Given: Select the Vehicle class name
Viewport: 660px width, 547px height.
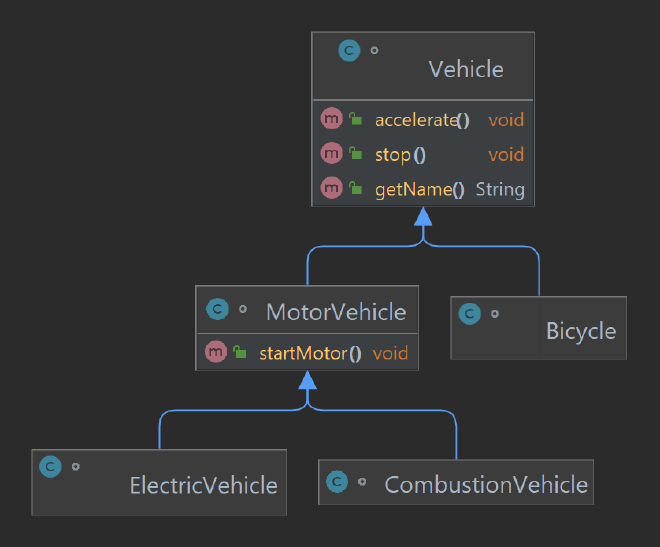Looking at the screenshot, I should (466, 69).
